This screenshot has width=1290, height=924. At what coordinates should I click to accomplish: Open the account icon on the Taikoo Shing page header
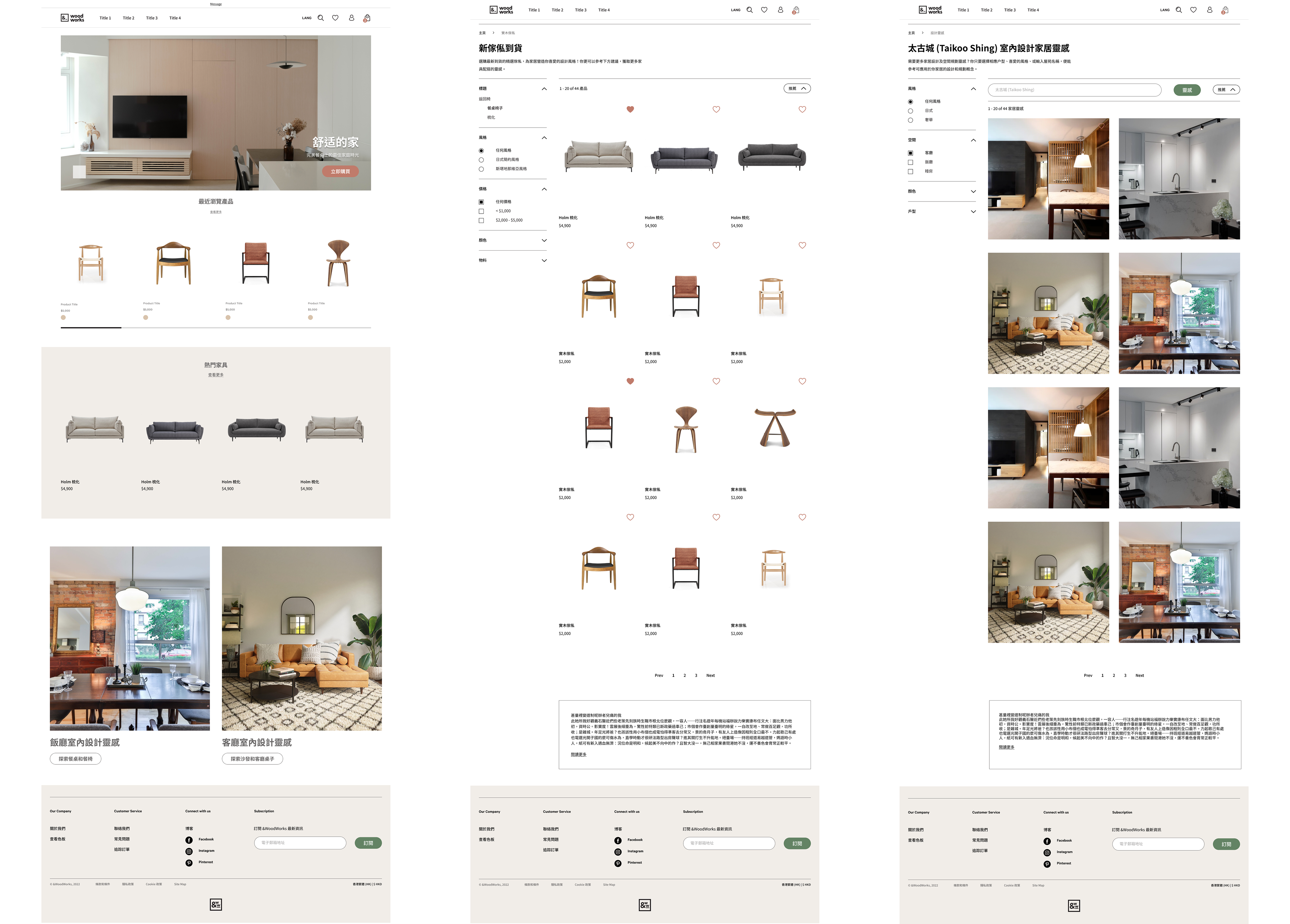click(1209, 10)
